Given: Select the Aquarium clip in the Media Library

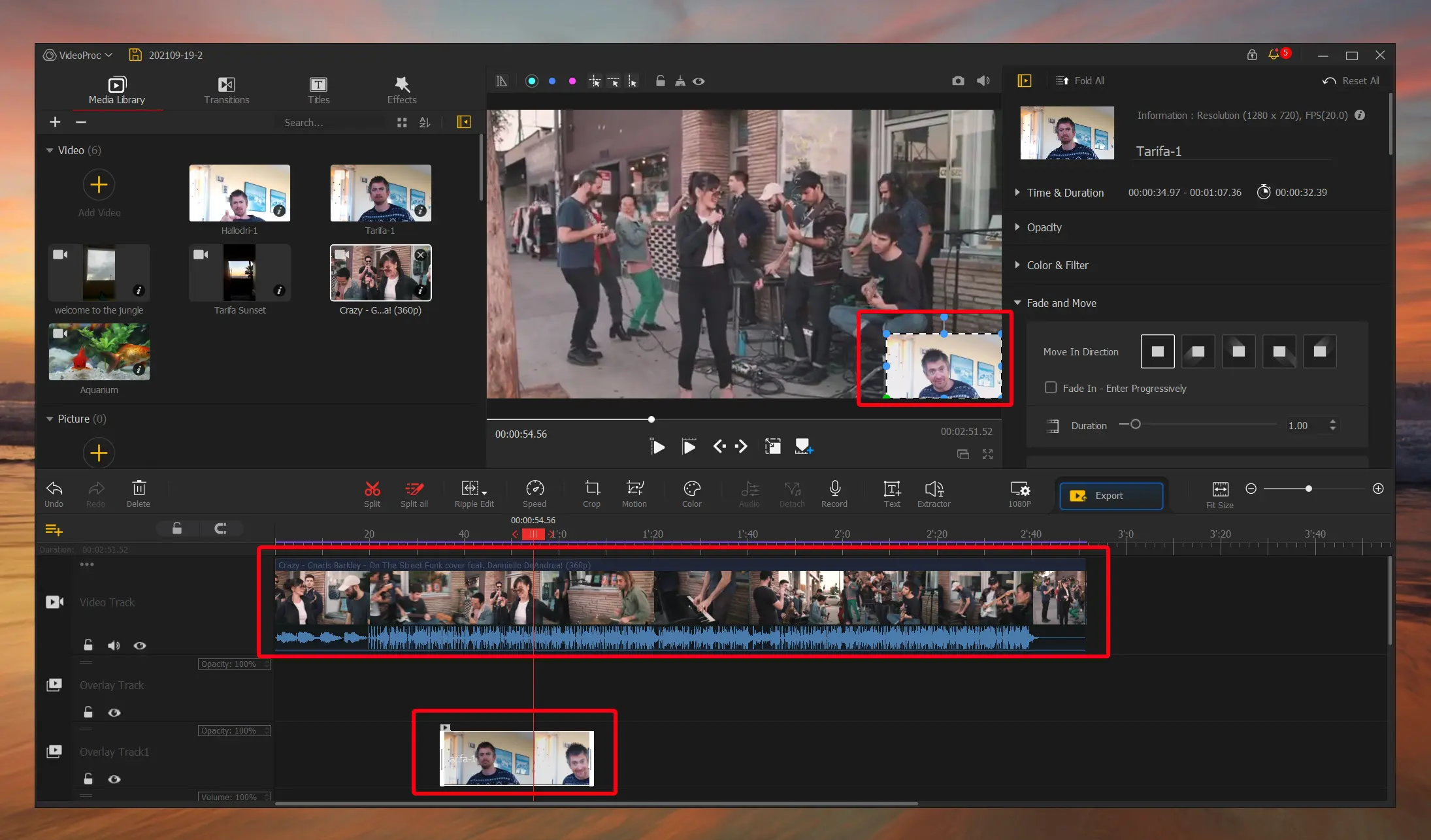Looking at the screenshot, I should click(99, 351).
